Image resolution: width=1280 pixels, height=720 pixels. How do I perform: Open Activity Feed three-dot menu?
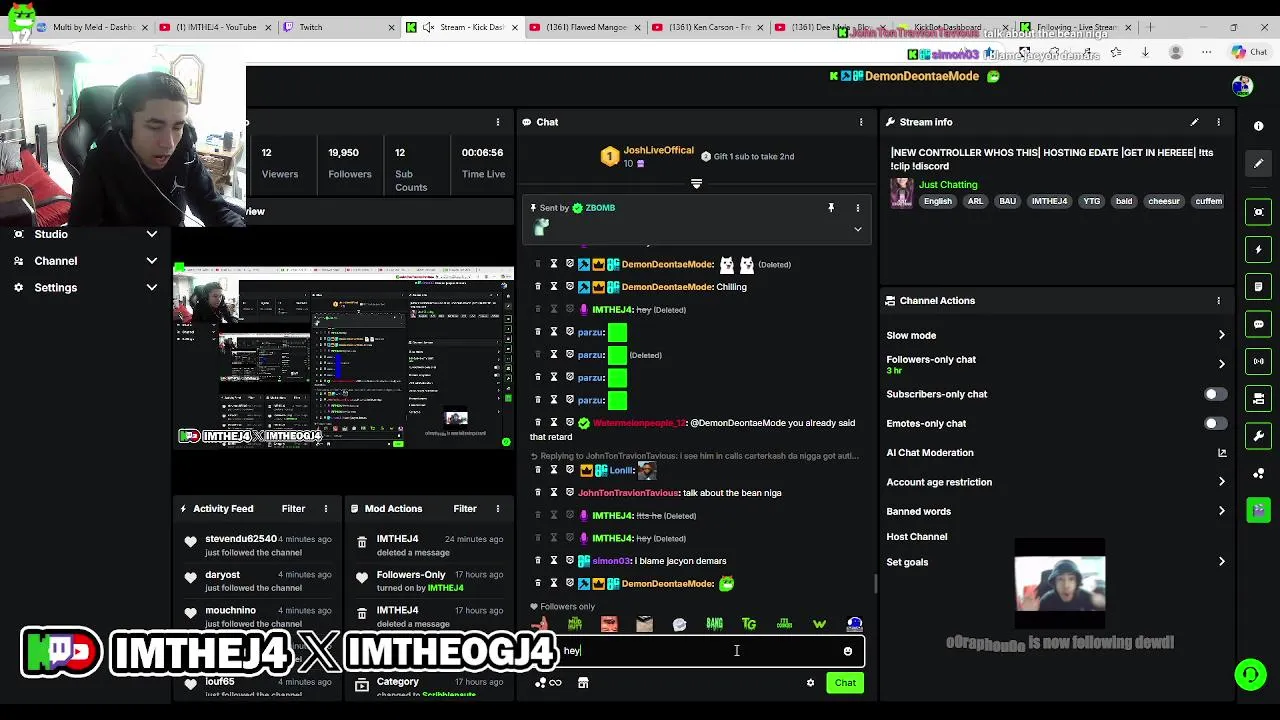(x=325, y=509)
